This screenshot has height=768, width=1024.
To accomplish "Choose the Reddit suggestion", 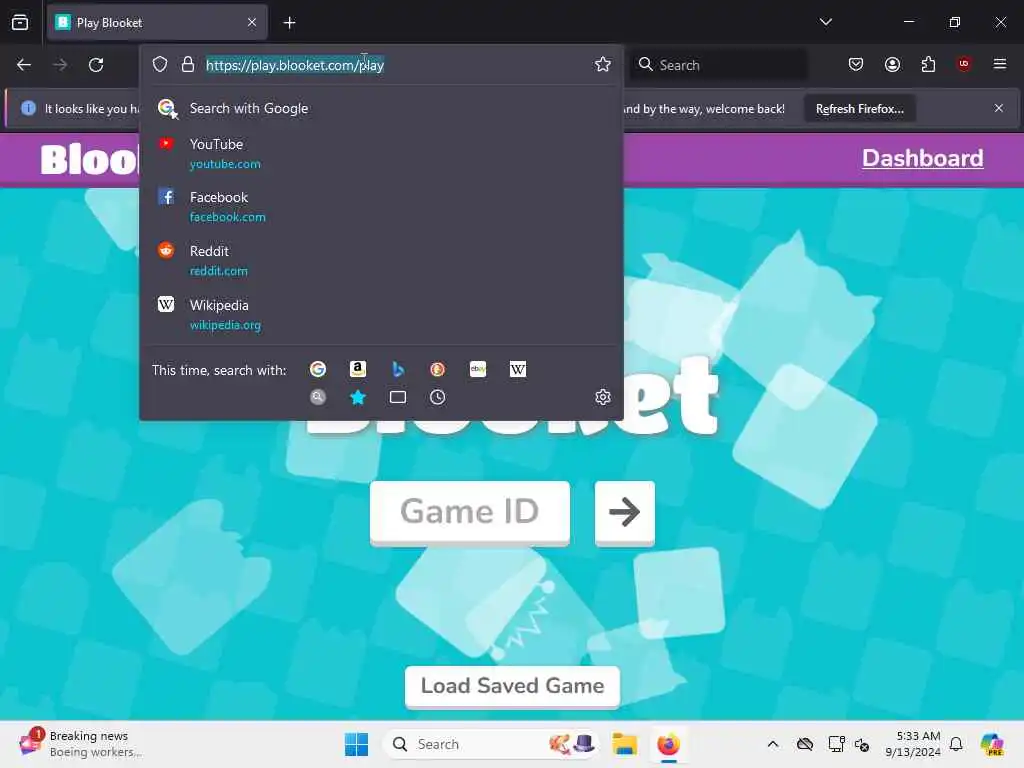I will coord(381,261).
